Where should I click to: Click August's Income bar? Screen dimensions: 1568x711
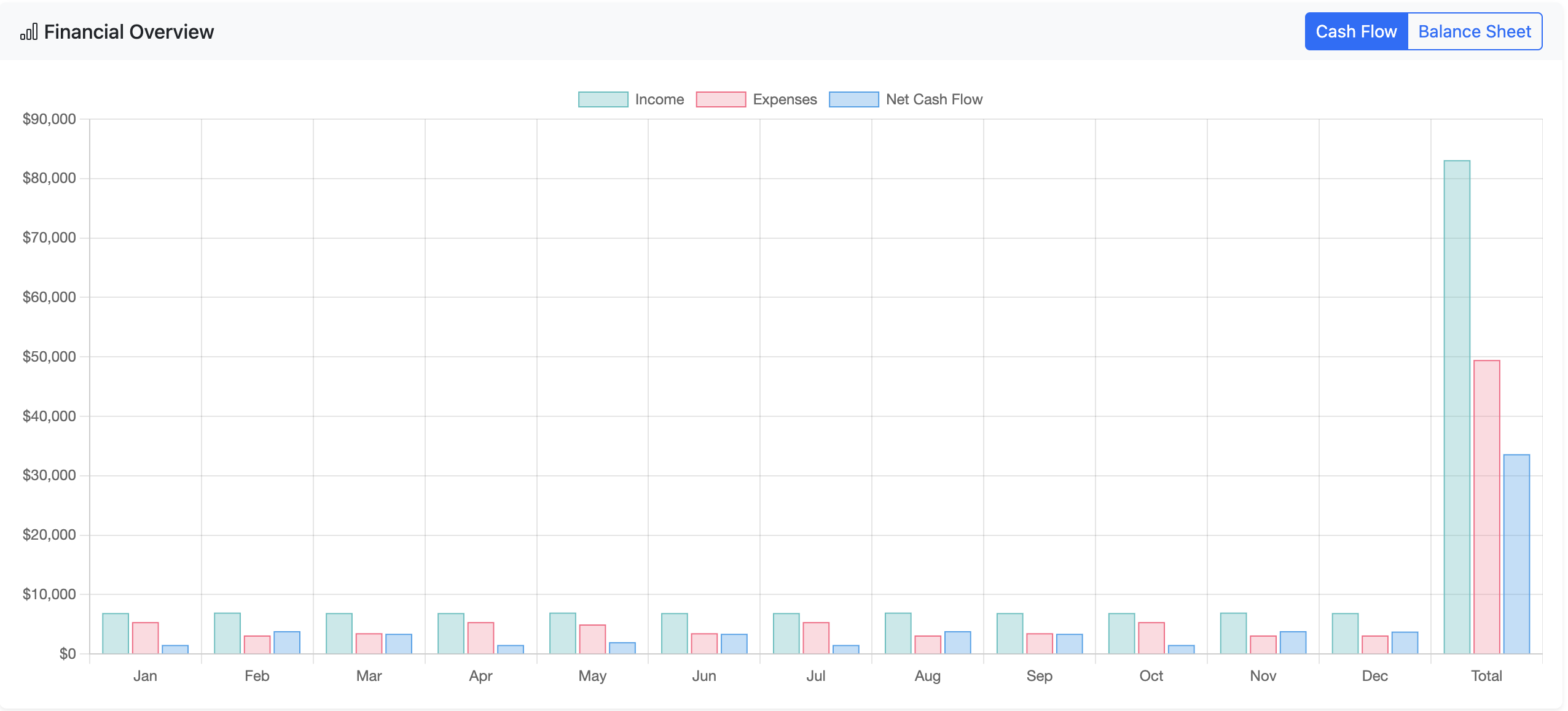(898, 633)
